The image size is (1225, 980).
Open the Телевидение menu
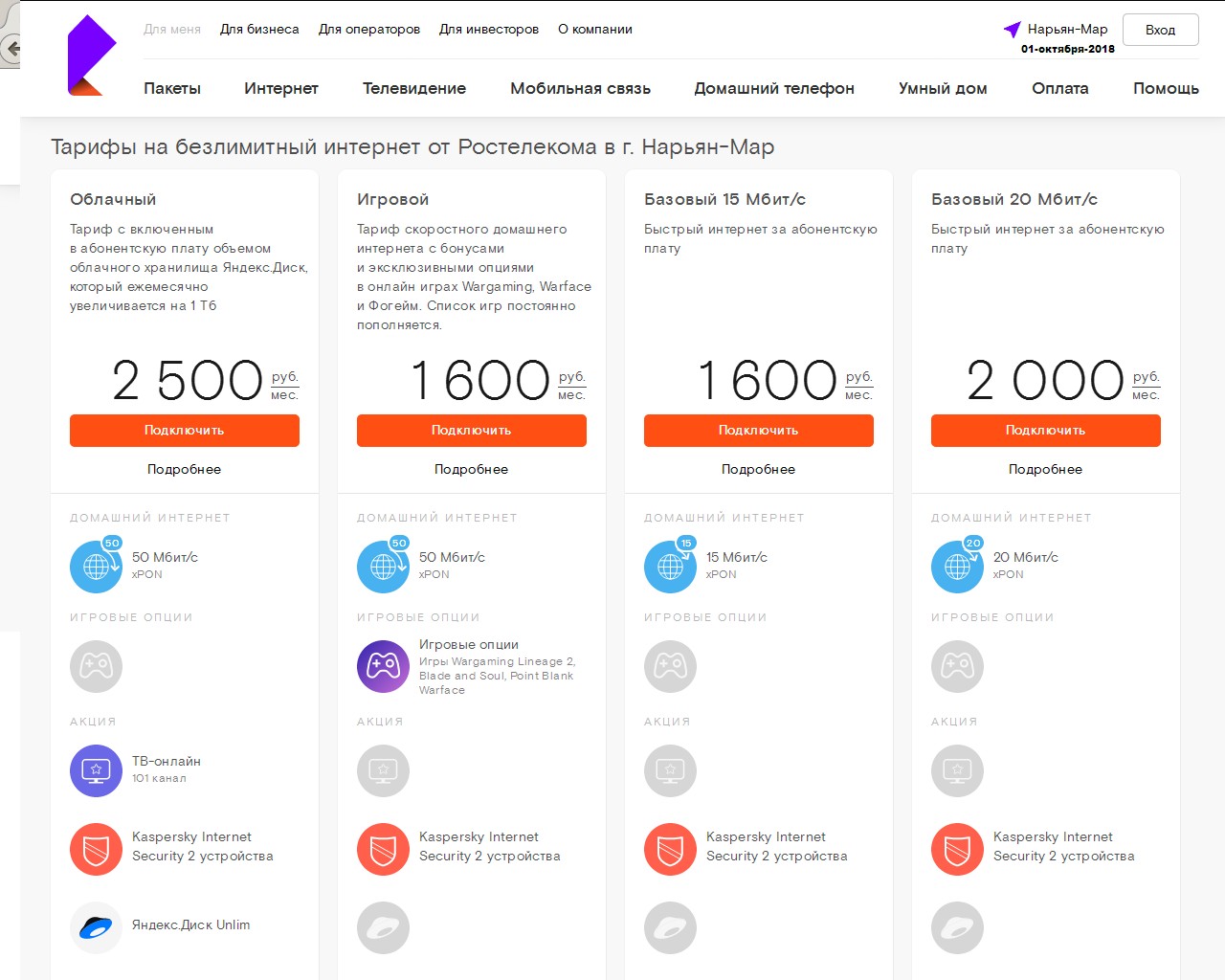pos(414,88)
